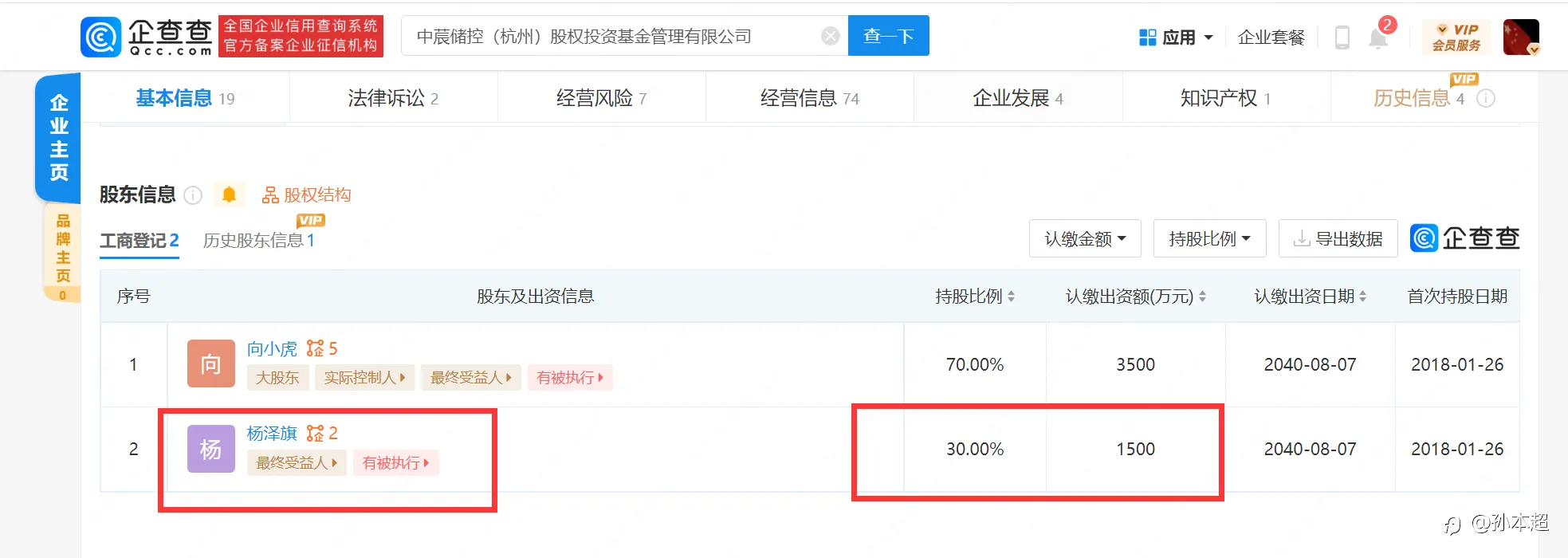Image resolution: width=1568 pixels, height=558 pixels.
Task: Open the 持股比例 filter dropdown
Action: (x=1209, y=238)
